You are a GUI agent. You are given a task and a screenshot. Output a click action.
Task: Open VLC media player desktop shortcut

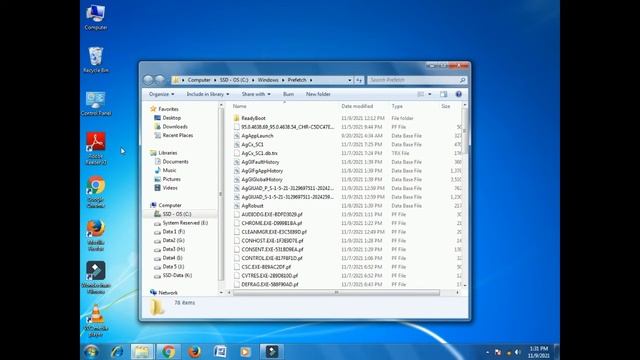click(x=96, y=321)
